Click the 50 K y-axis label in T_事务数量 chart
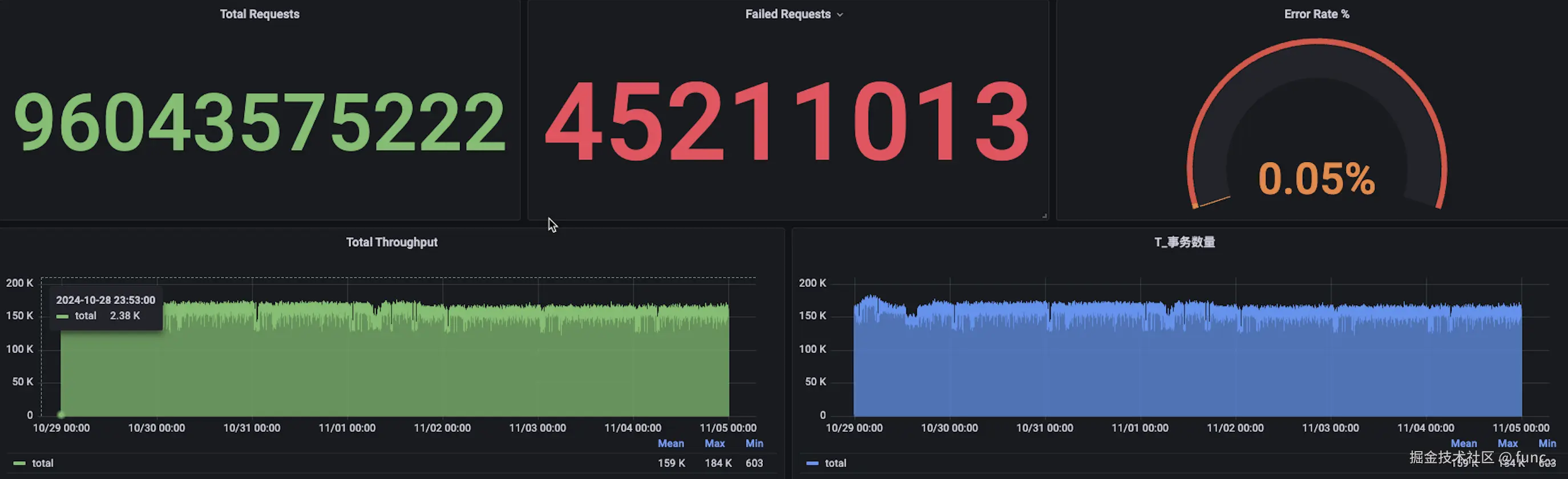1568x479 pixels. click(x=815, y=382)
